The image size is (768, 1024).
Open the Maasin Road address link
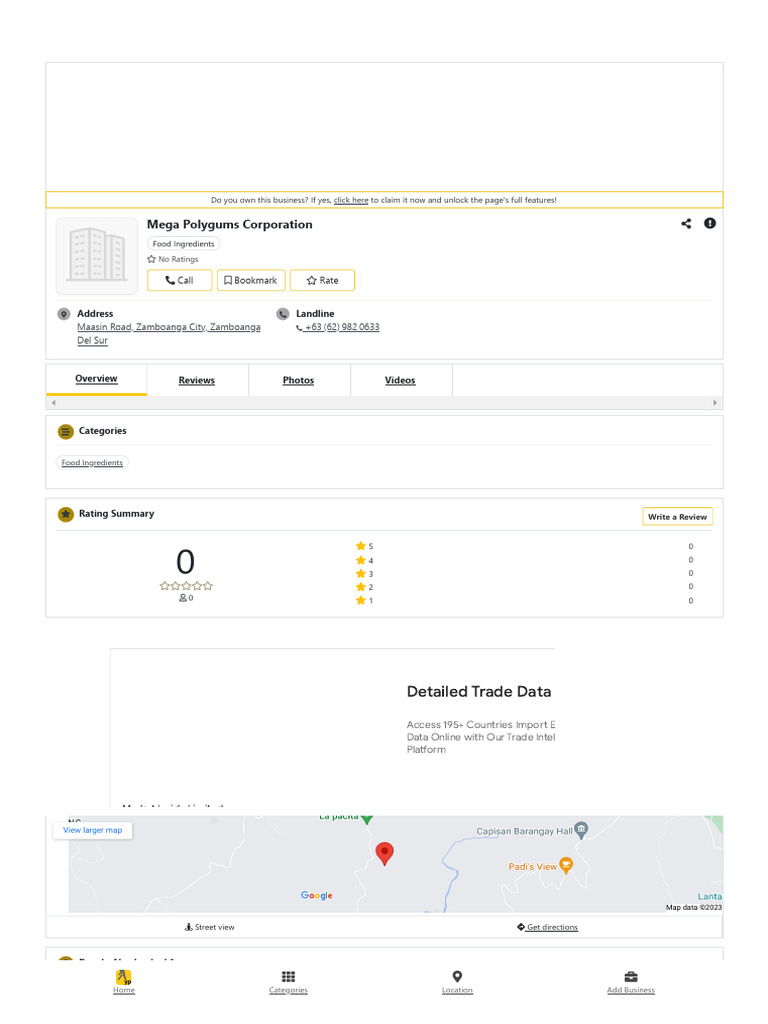coord(168,333)
